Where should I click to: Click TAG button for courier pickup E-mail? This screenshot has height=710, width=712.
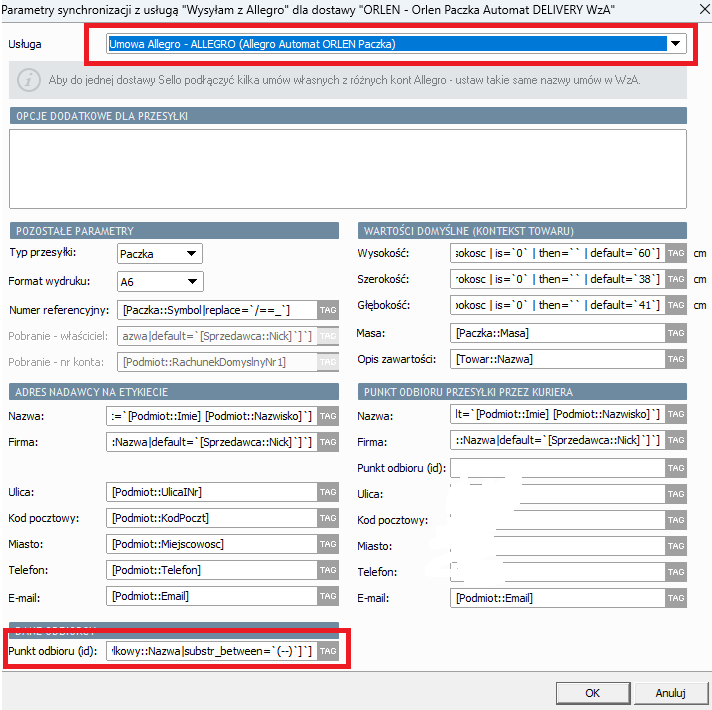676,598
